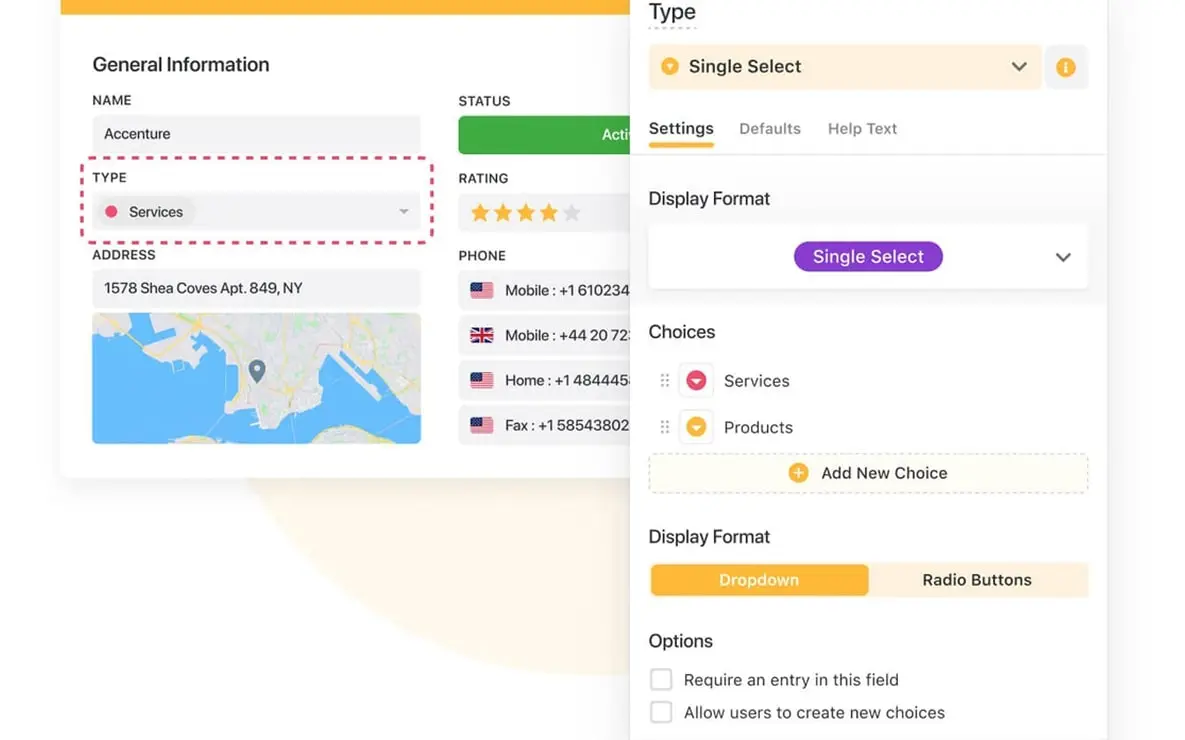The width and height of the screenshot is (1185, 740).
Task: Switch to the Defaults tab
Action: tap(769, 129)
